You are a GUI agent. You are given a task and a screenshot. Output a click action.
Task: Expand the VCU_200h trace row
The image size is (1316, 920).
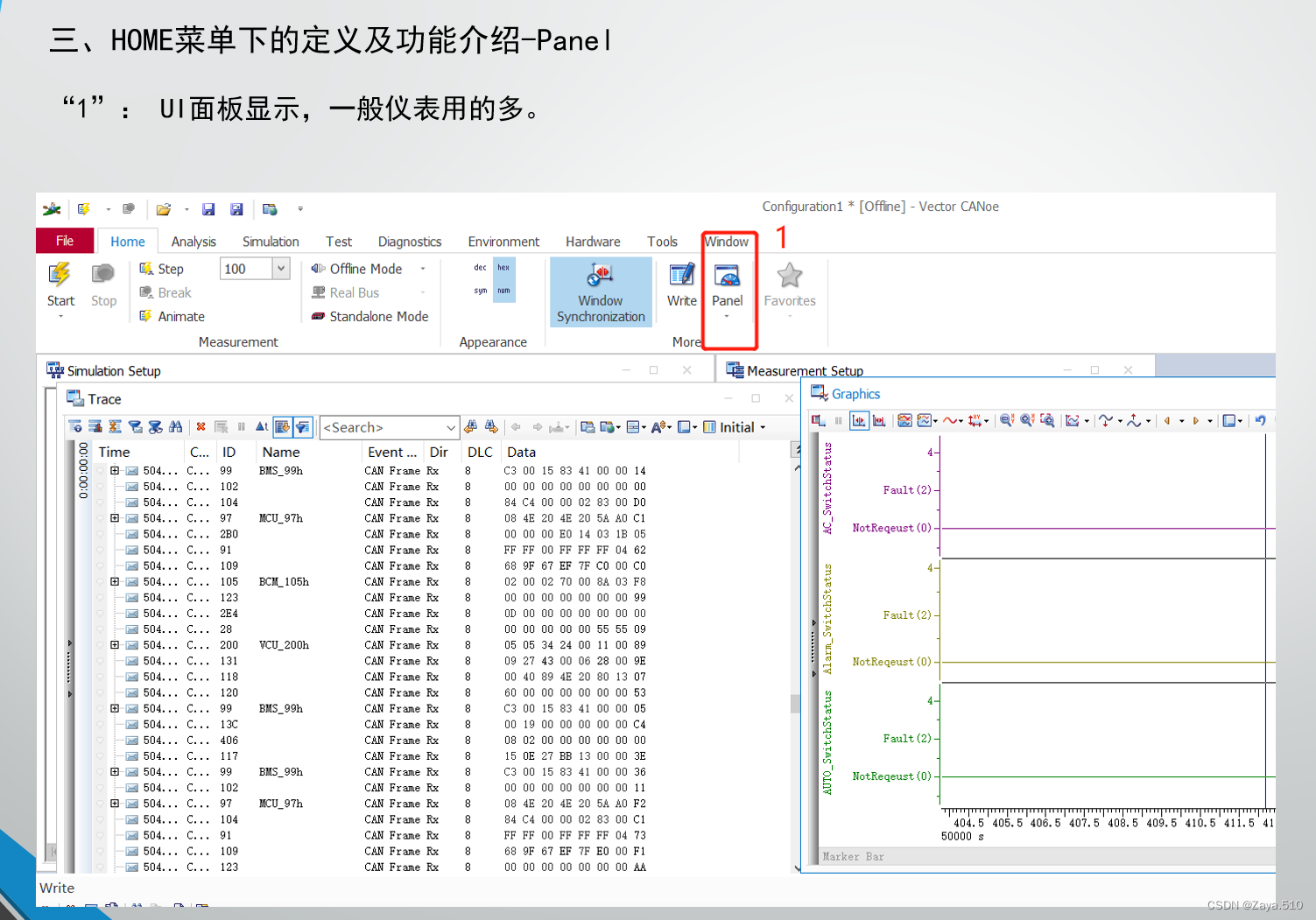point(115,645)
